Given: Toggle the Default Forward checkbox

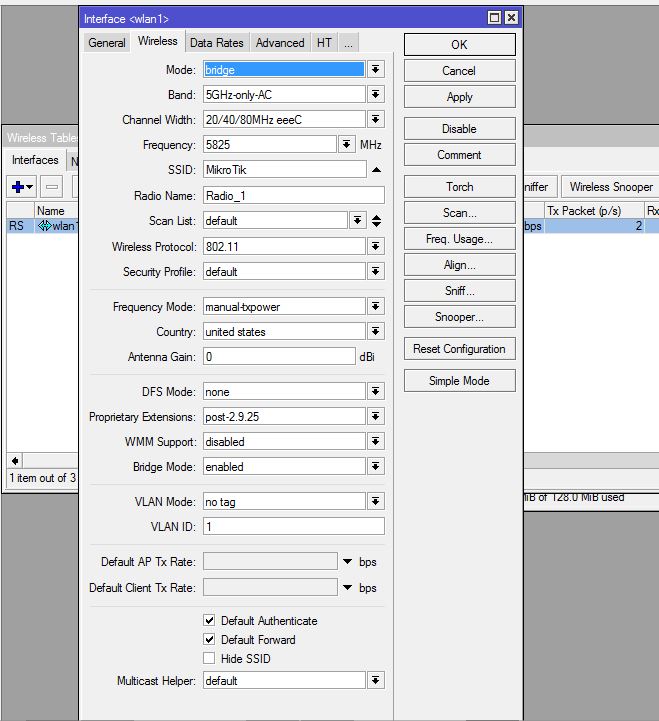Looking at the screenshot, I should pyautogui.click(x=209, y=639).
